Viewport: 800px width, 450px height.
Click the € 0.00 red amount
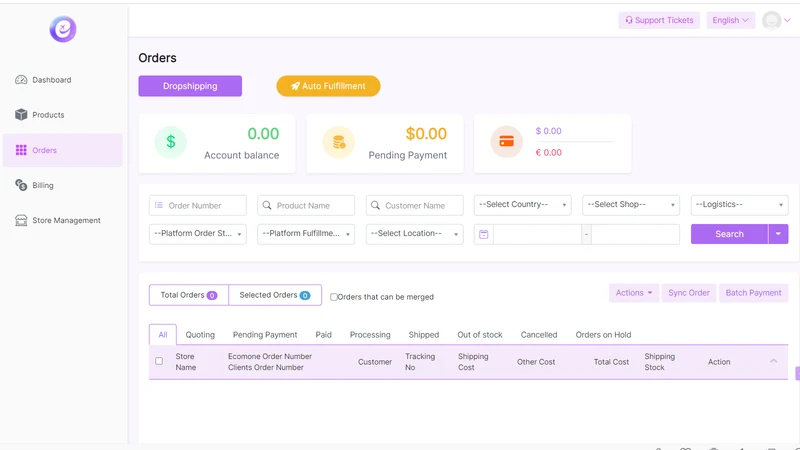(548, 153)
